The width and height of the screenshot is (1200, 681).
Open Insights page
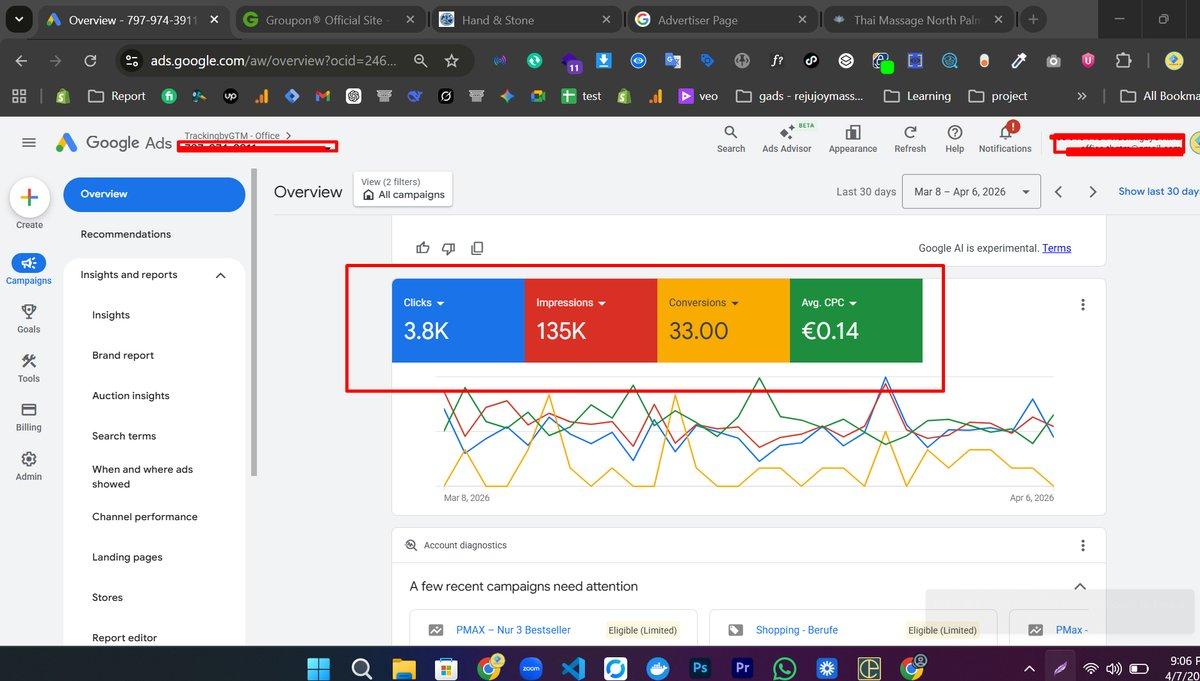111,315
